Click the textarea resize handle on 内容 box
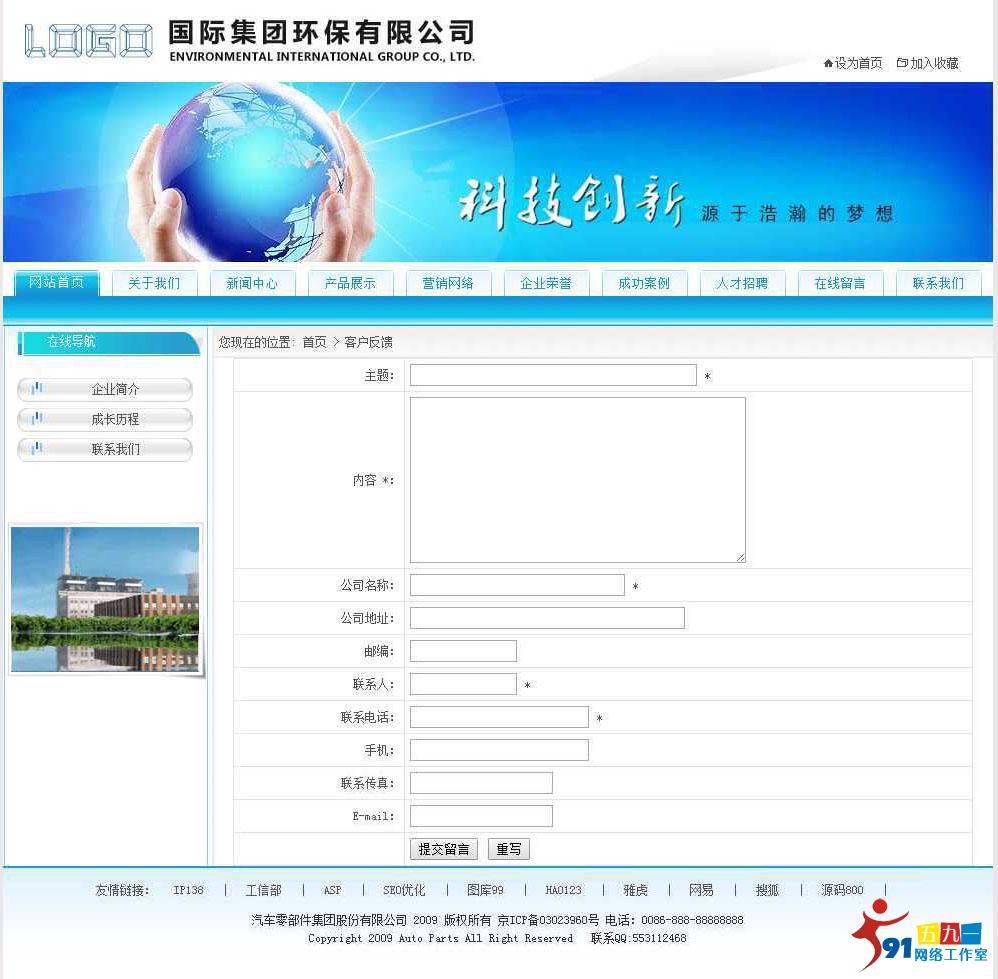This screenshot has height=979, width=998. [x=741, y=557]
